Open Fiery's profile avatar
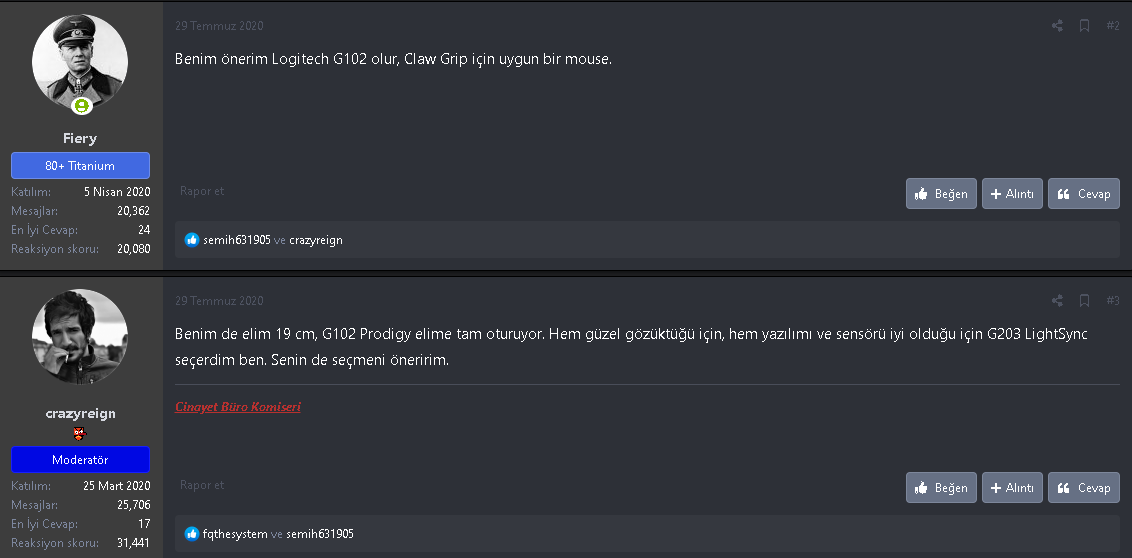This screenshot has width=1132, height=558. point(80,62)
